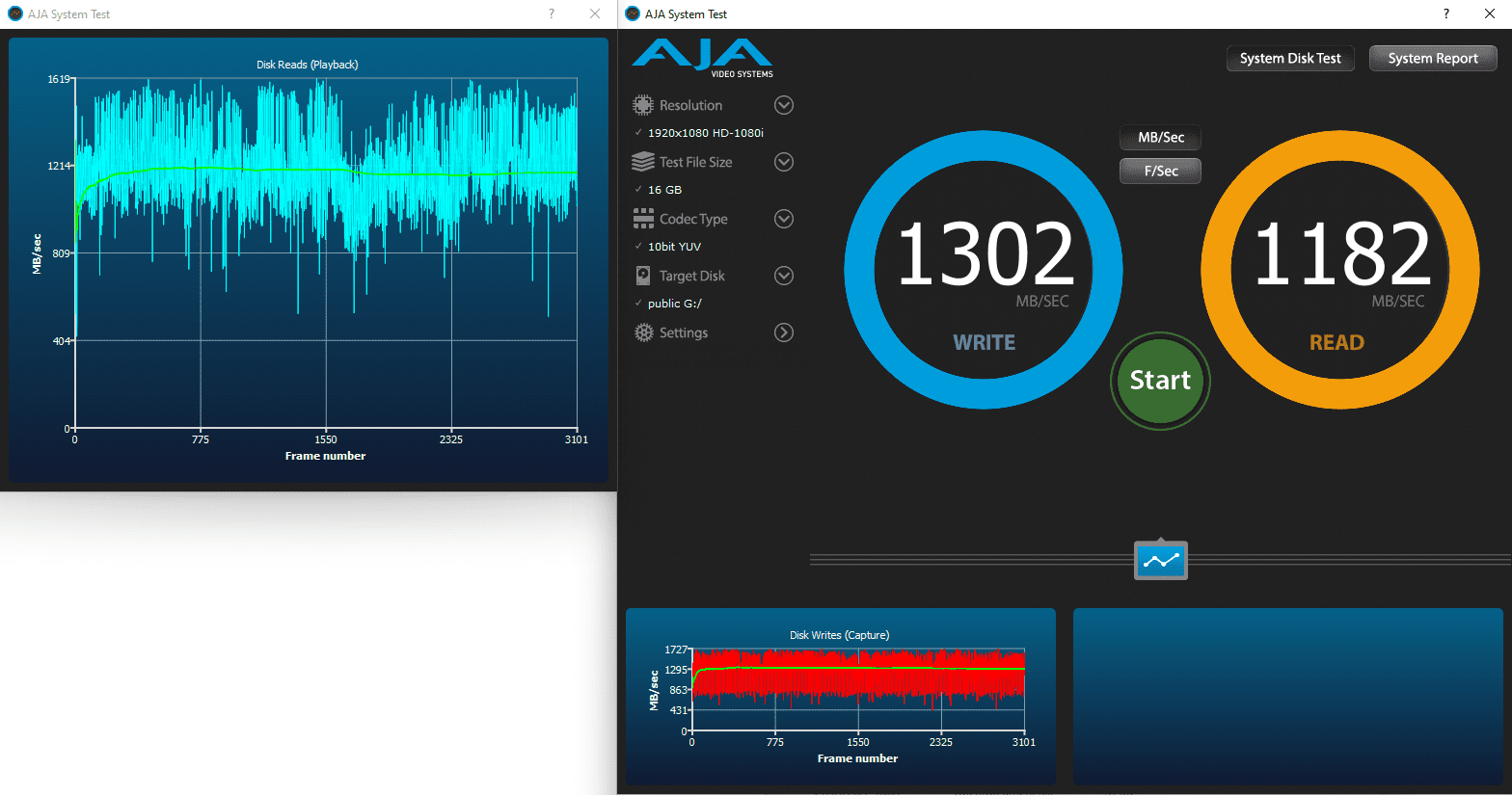Click the Disk Writes (Capture) graph
Image resolution: width=1512 pixels, height=796 pixels.
[841, 697]
